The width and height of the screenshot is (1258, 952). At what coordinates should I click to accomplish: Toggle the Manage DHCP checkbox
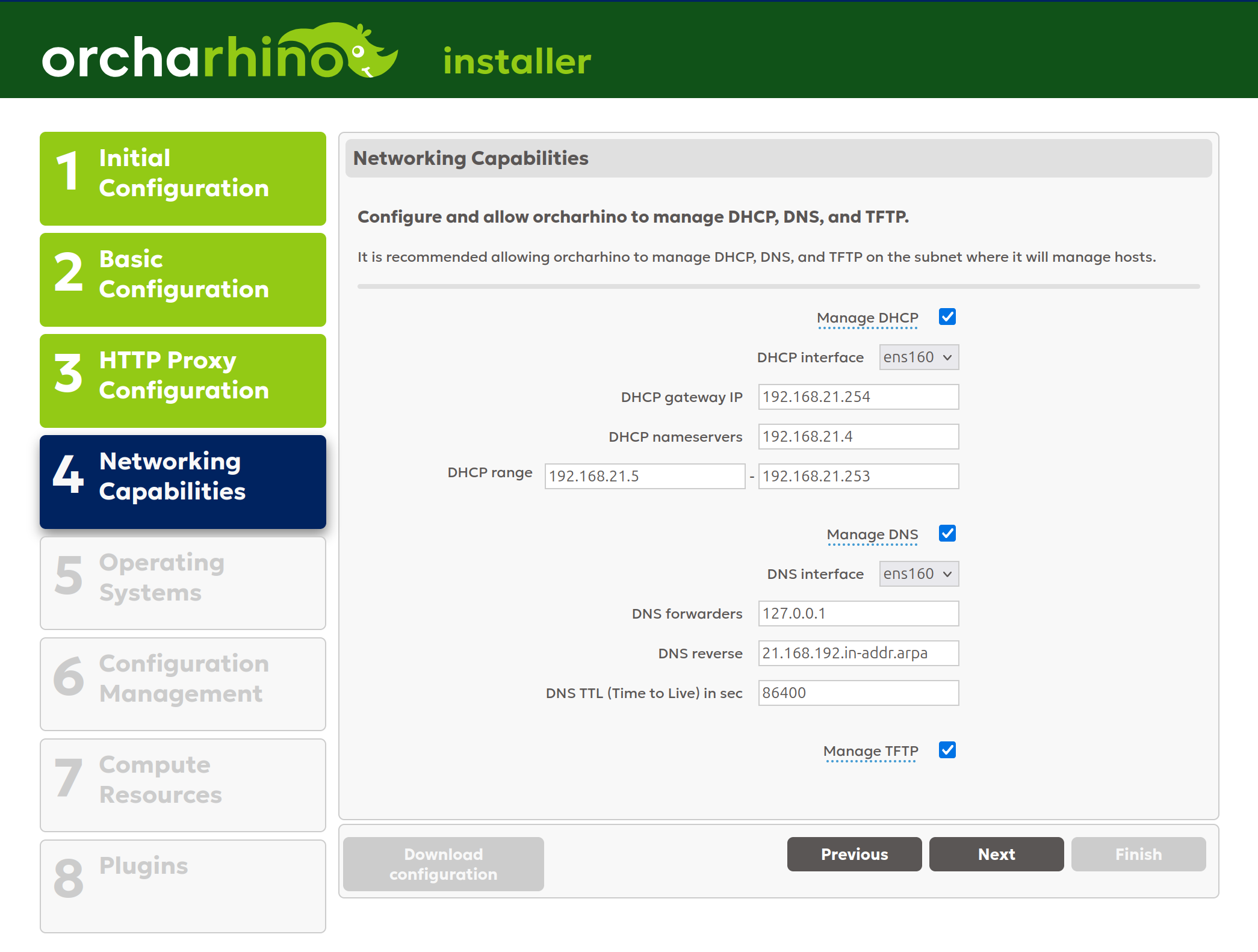click(x=947, y=317)
